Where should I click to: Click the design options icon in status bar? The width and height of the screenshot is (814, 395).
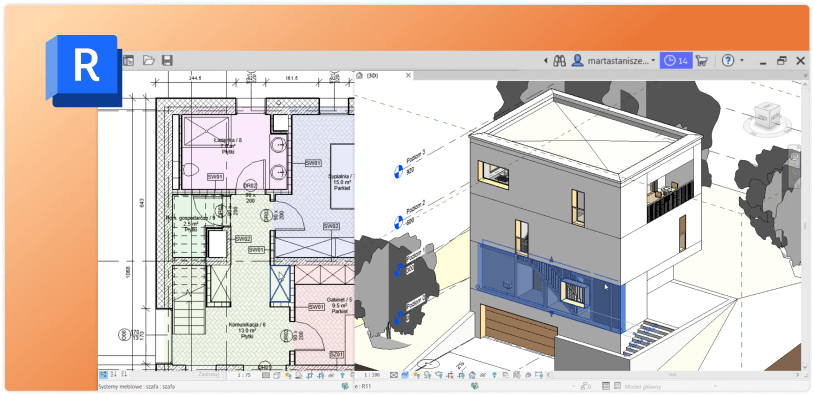(x=606, y=386)
